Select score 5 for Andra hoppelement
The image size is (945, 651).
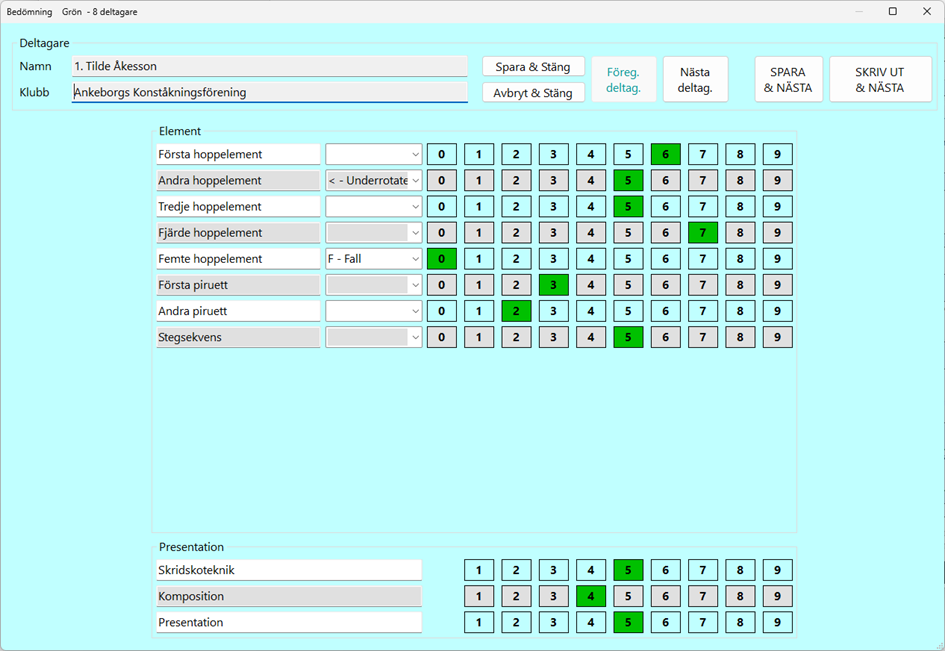coord(628,180)
